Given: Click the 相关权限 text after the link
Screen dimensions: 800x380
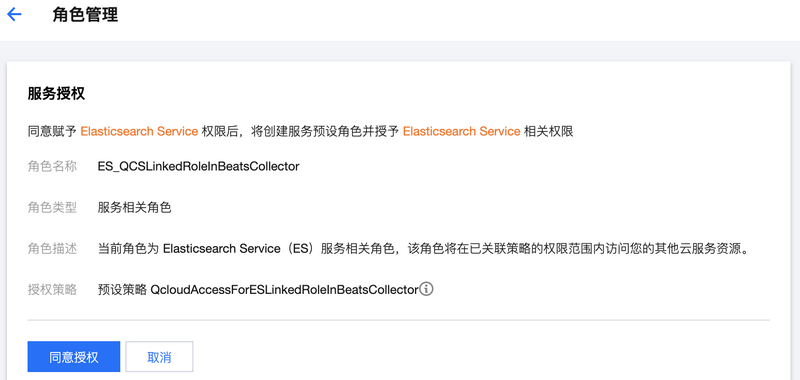Looking at the screenshot, I should [549, 132].
